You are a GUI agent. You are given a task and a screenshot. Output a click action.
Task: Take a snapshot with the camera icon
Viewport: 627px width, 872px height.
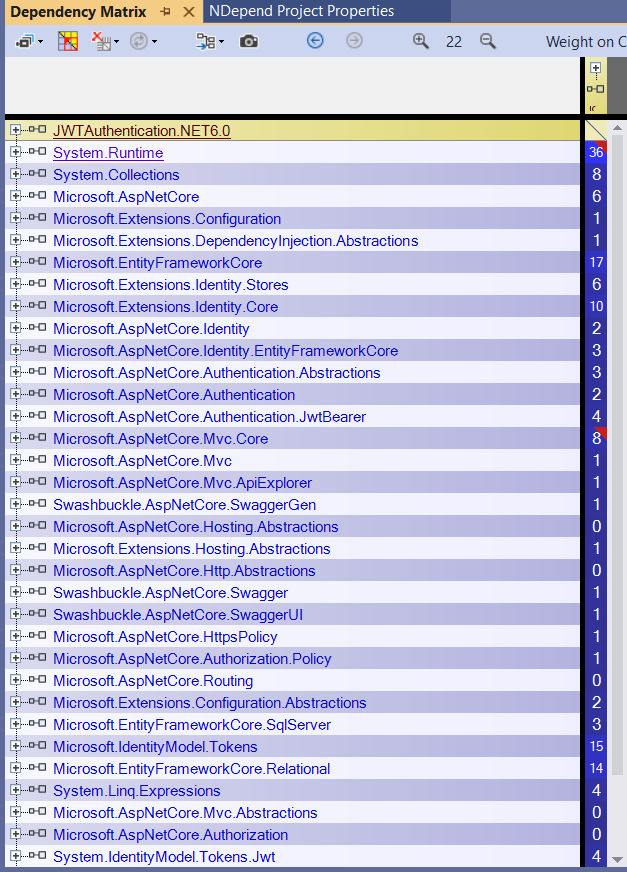[x=249, y=42]
